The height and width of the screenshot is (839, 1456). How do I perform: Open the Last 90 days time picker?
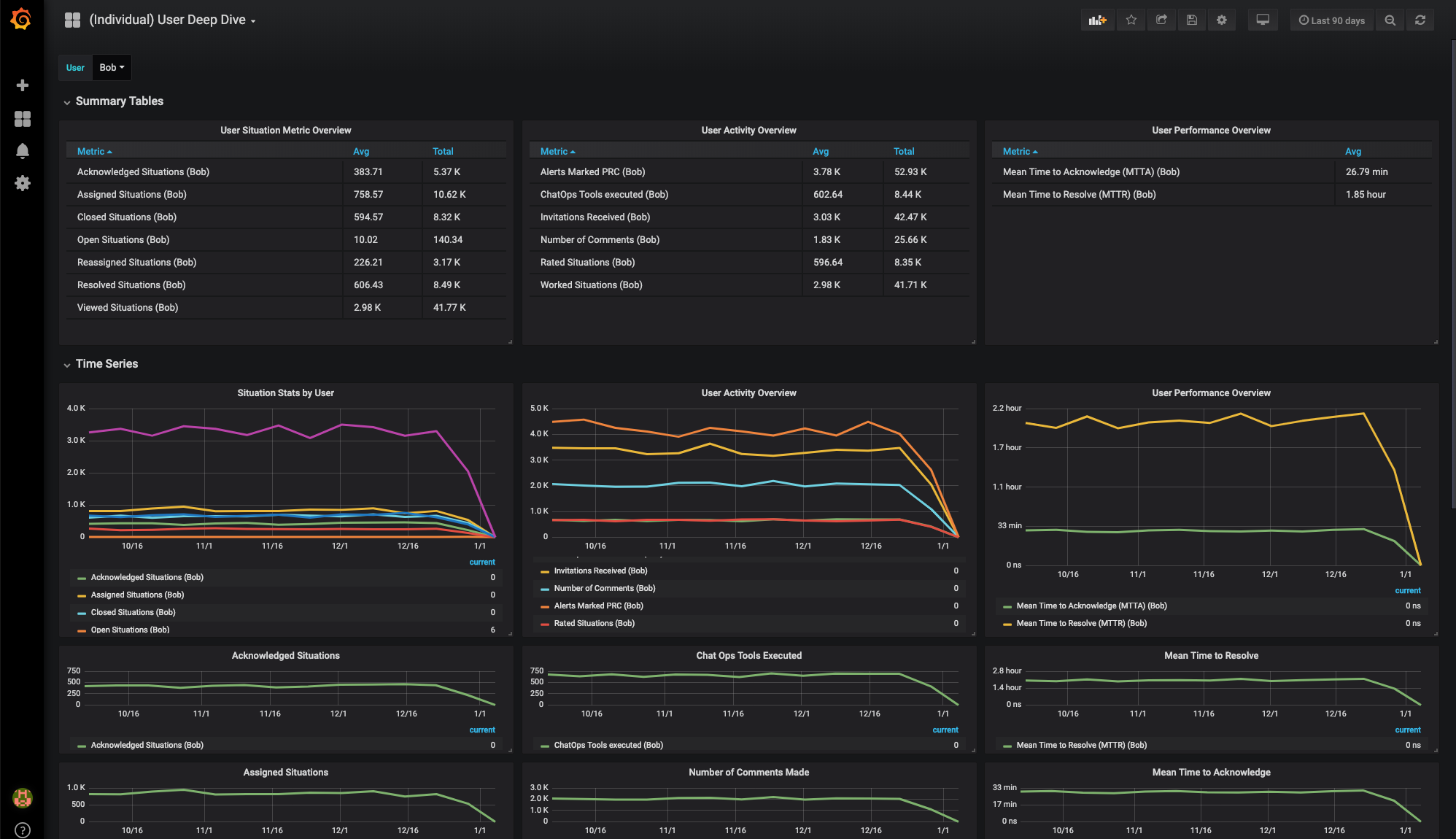tap(1332, 20)
